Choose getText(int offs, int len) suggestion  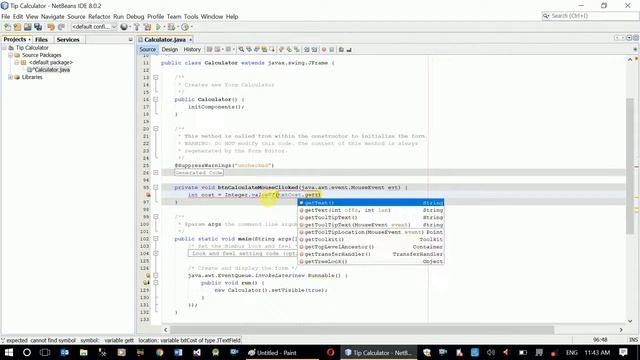[x=370, y=210]
